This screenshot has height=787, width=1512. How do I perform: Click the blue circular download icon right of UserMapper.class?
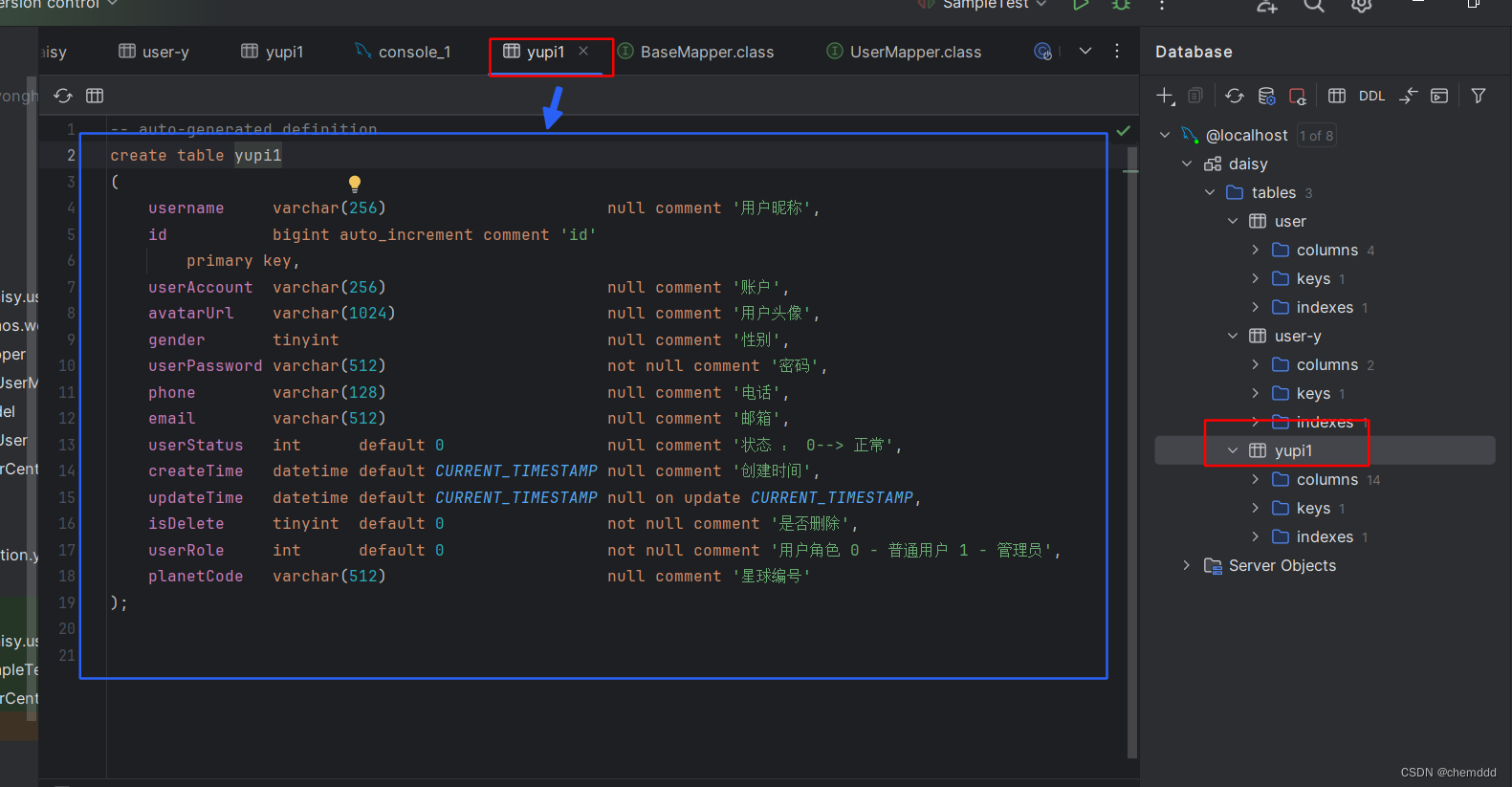1043,51
